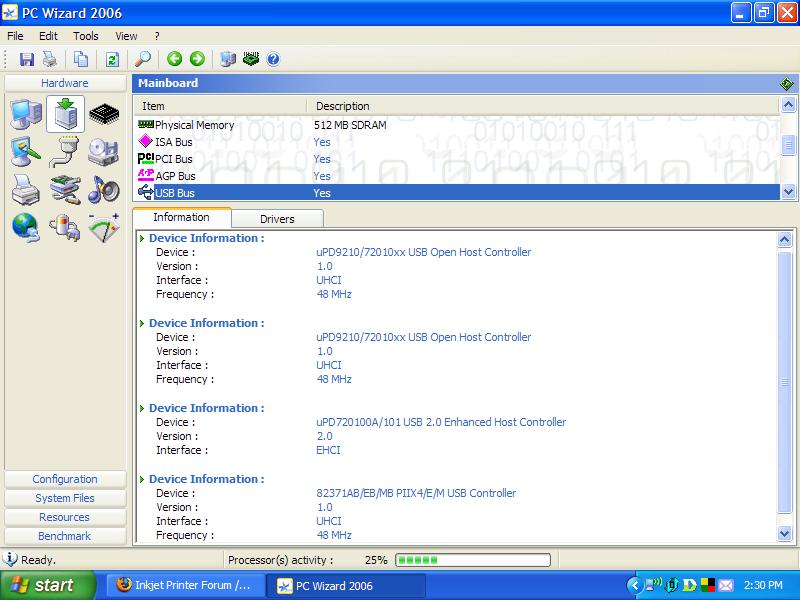Select the USB Bus row
Screen dimensions: 800x600
(457, 193)
